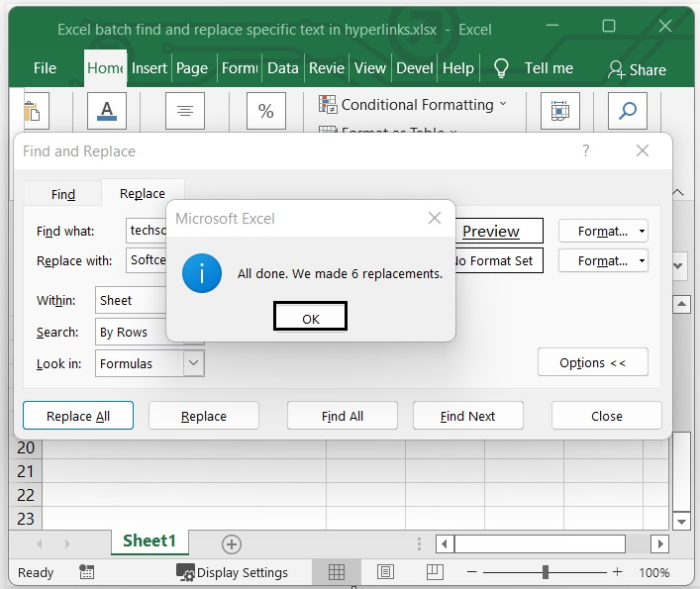Switch to the Find tab

click(63, 194)
